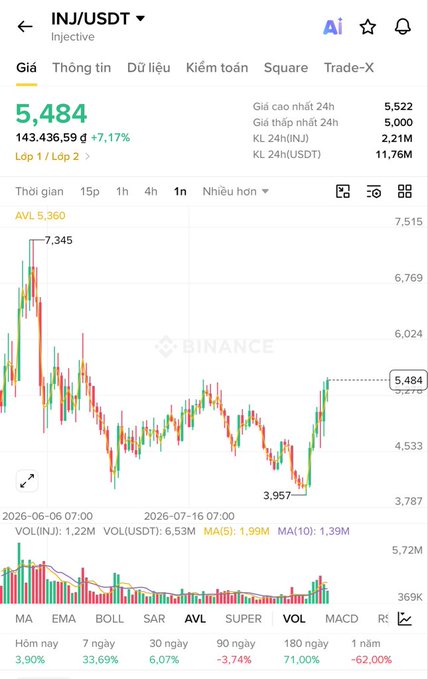
Task: Toggle the SUPER indicator
Action: coord(243,619)
